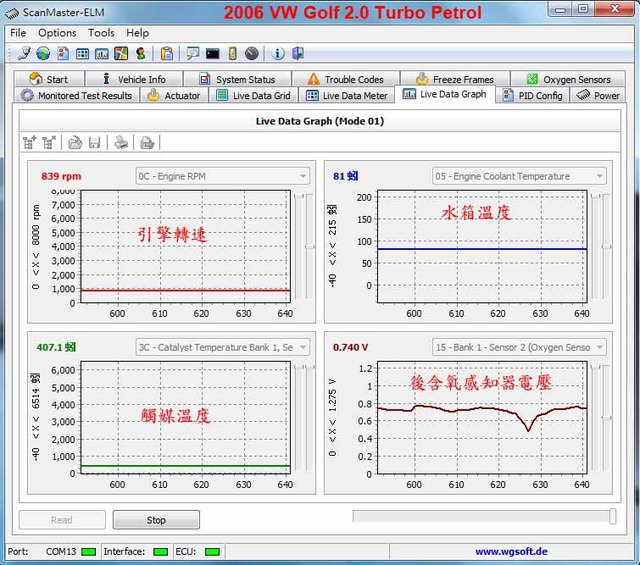Click the horizontal slider beside the Stop button
The image size is (640, 565).
[x=484, y=516]
